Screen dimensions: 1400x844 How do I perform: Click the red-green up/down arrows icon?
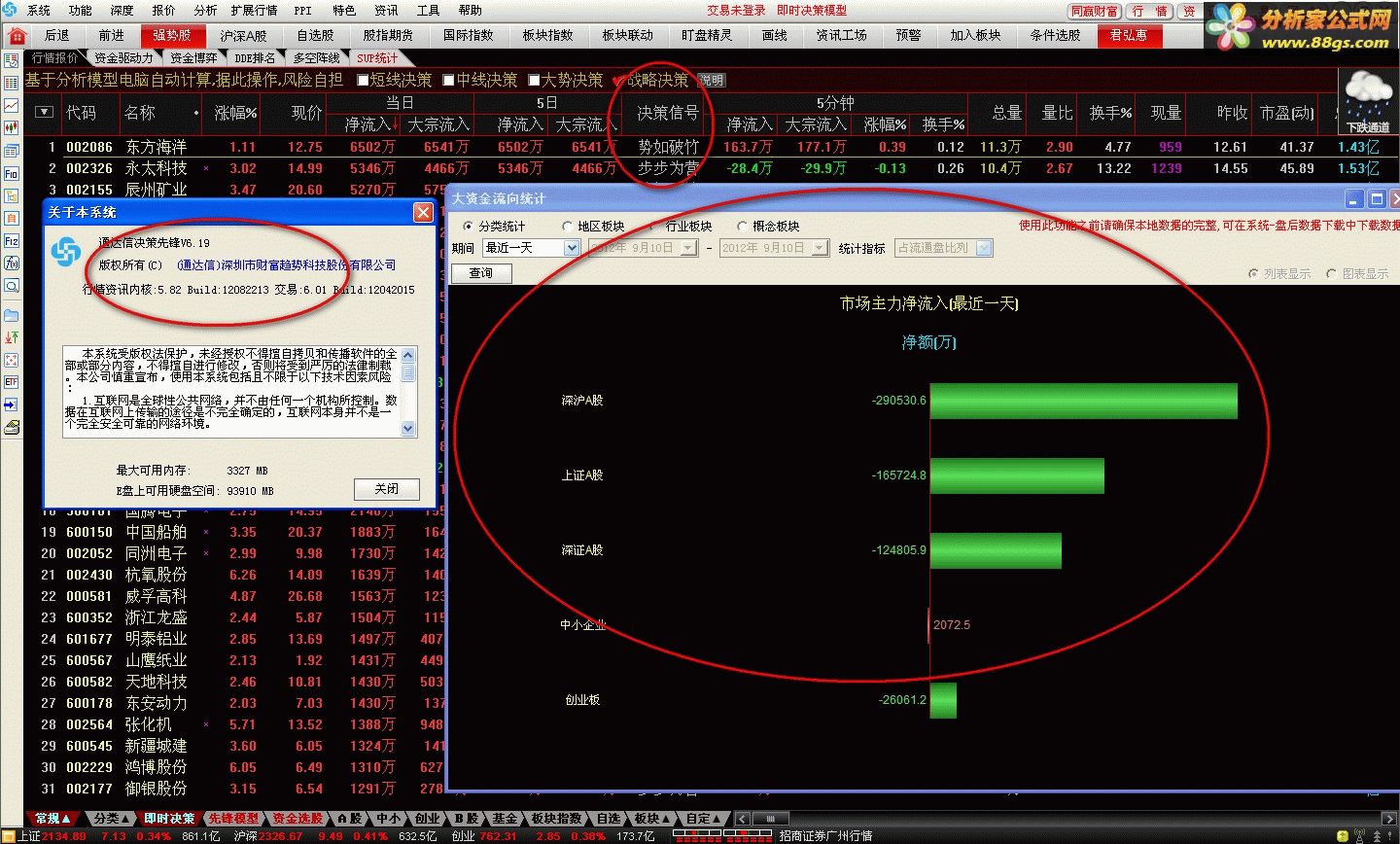coord(12,337)
